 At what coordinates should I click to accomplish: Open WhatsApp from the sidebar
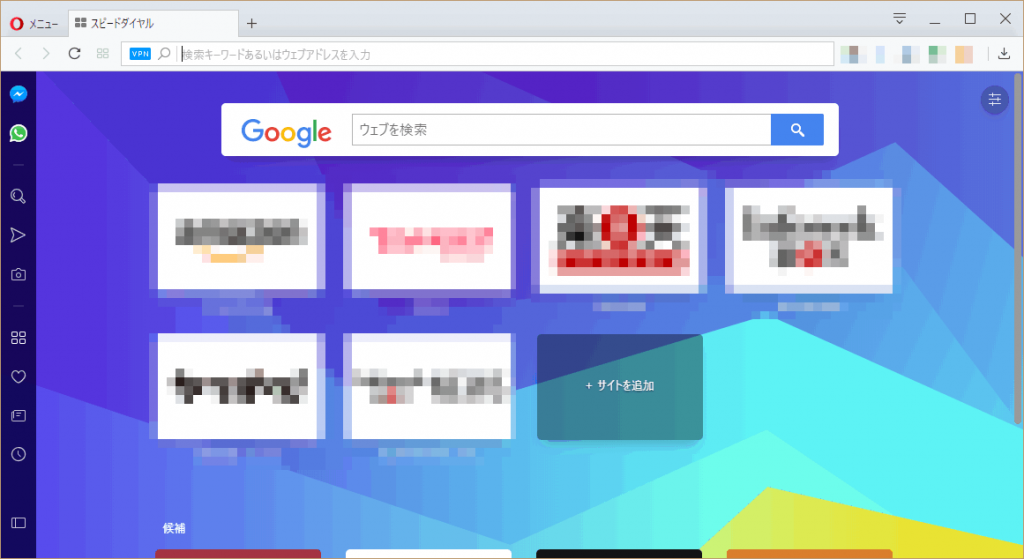tap(18, 133)
